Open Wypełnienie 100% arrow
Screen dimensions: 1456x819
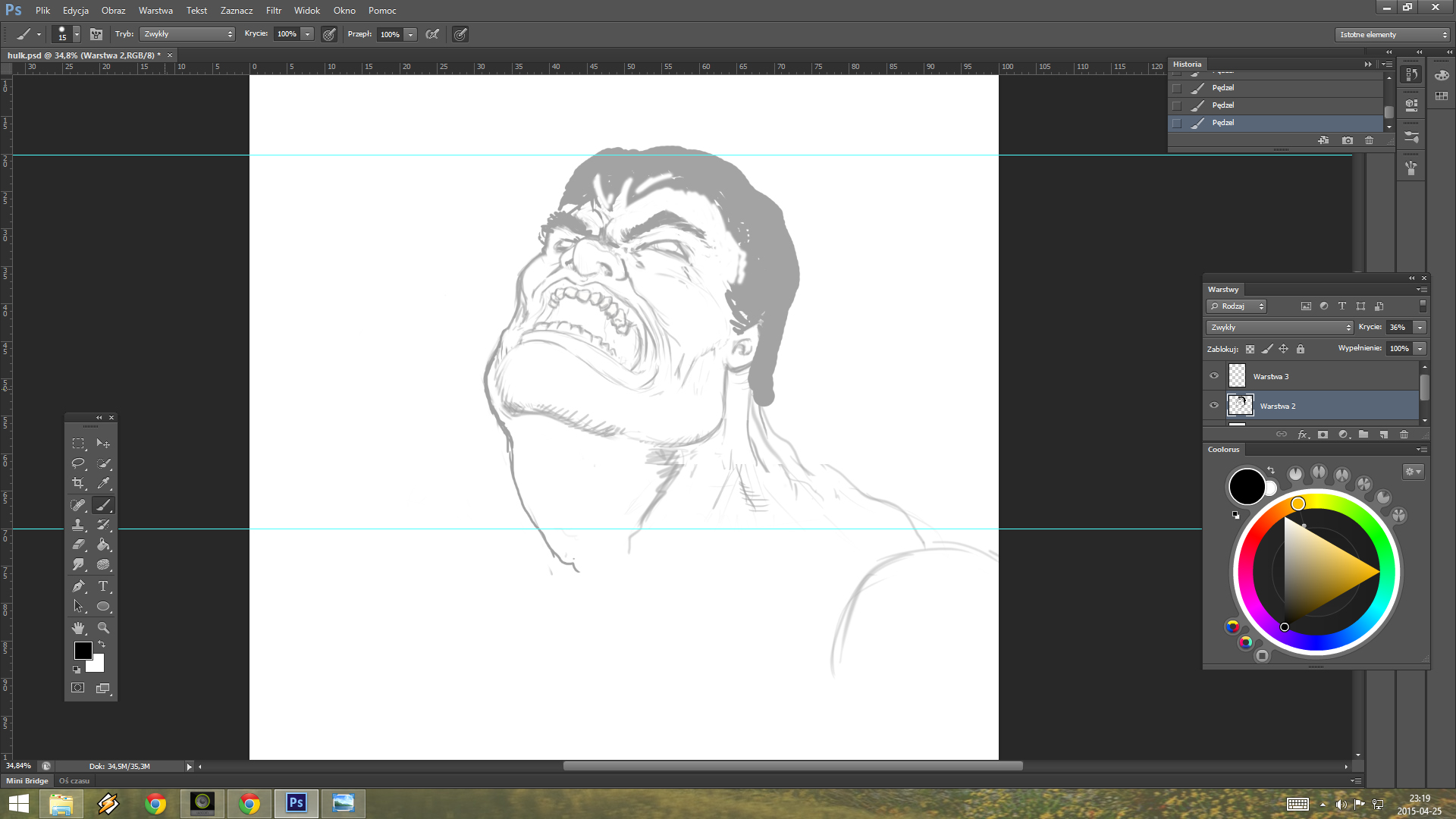tap(1420, 349)
